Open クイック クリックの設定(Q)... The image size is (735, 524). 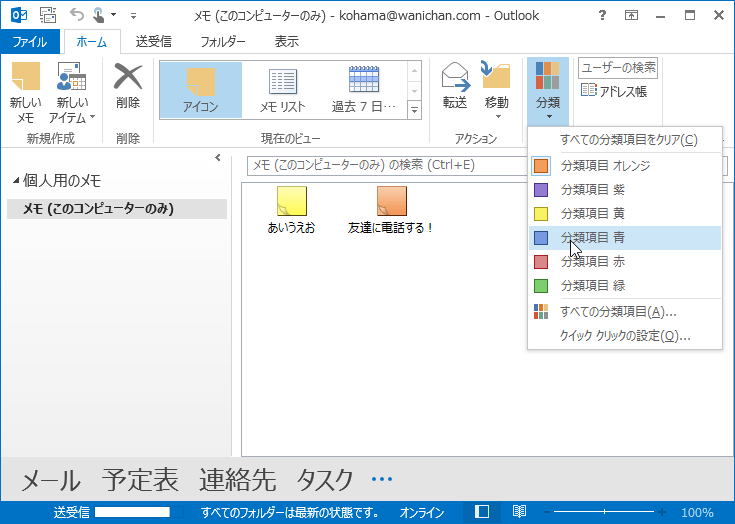point(625,336)
